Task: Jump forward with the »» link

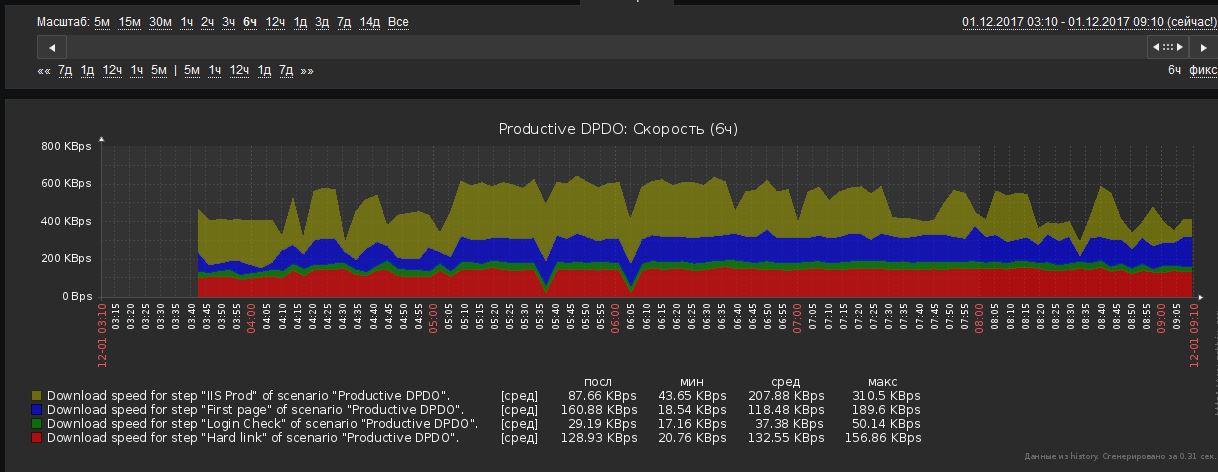Action: [307, 70]
